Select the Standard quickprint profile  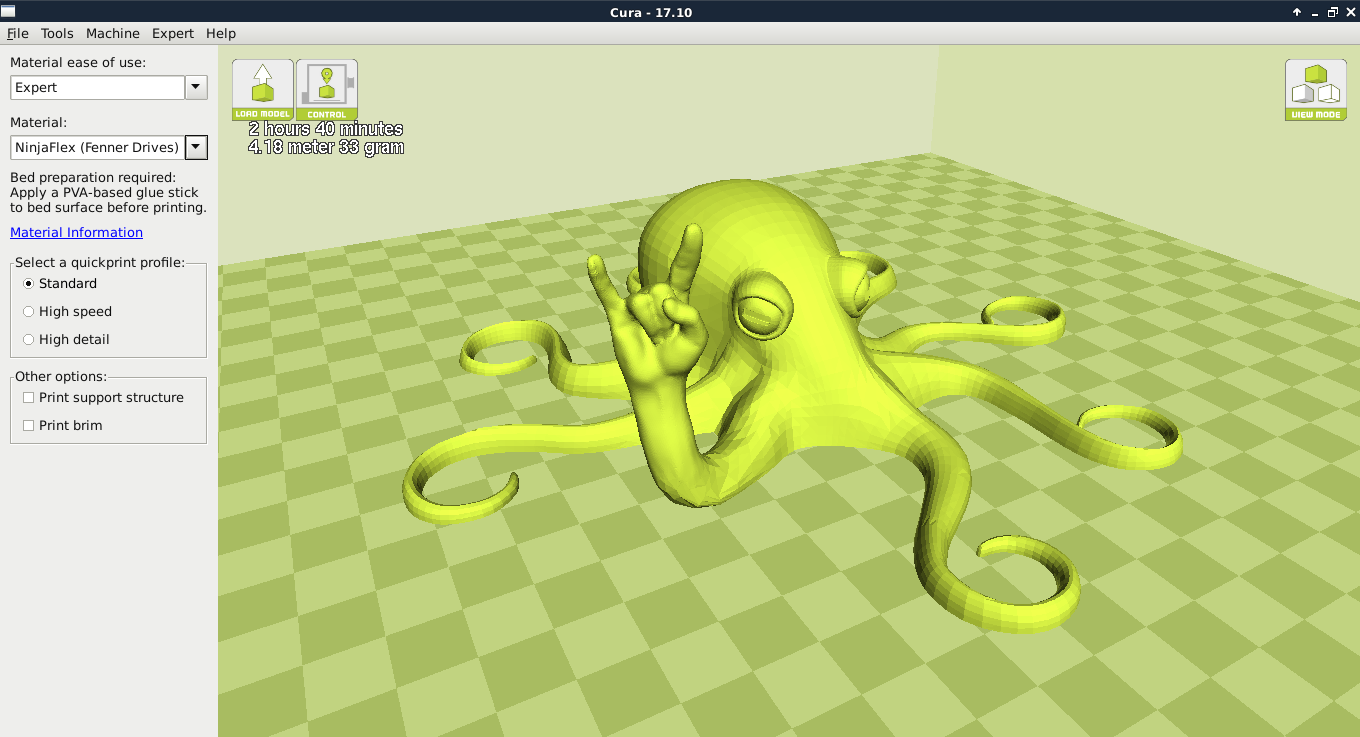tap(29, 284)
